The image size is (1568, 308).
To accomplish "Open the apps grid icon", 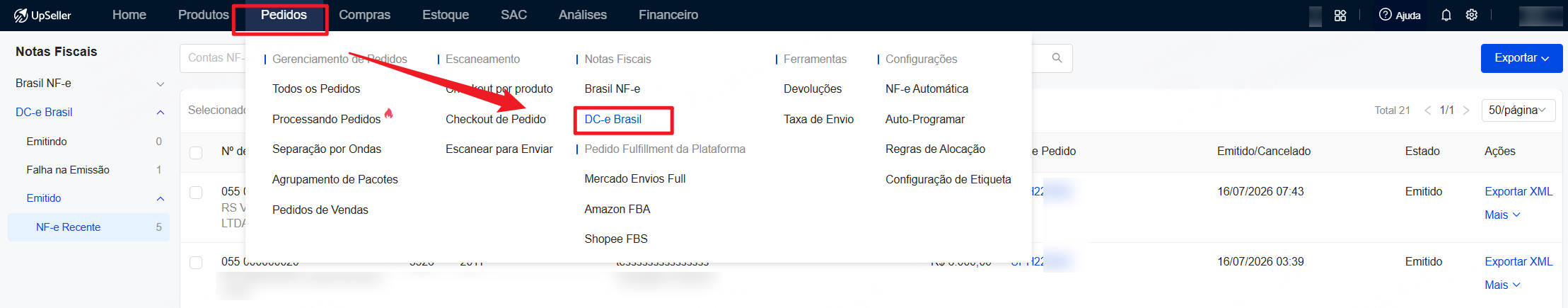I will (x=1340, y=16).
